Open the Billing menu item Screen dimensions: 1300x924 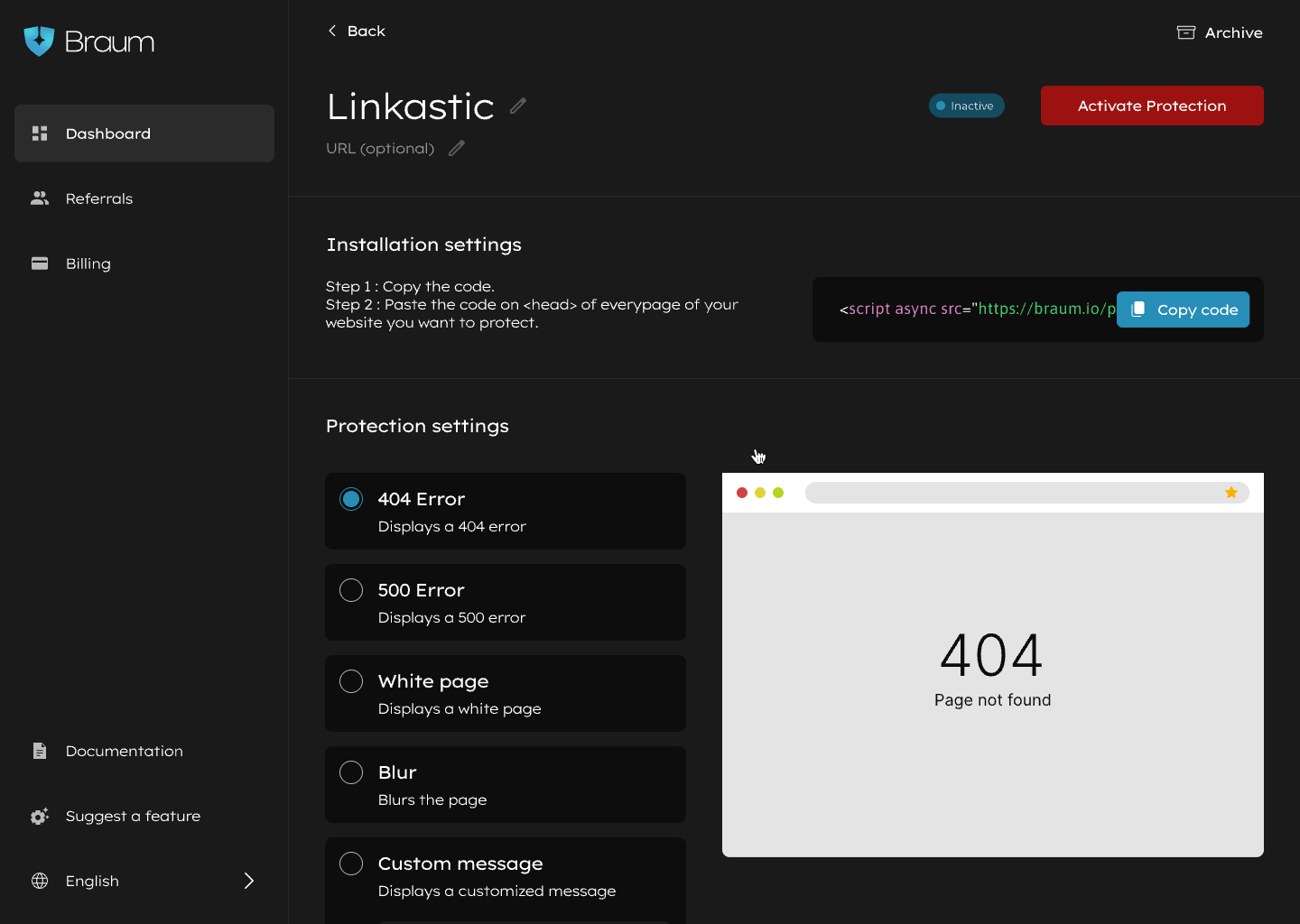pos(88,263)
